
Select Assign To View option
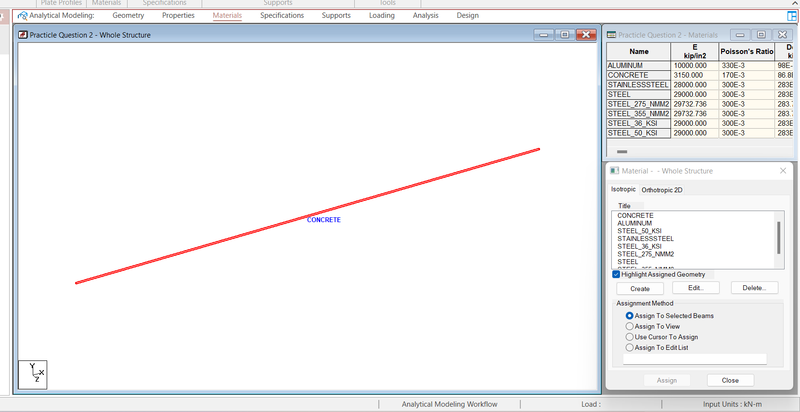(x=629, y=326)
